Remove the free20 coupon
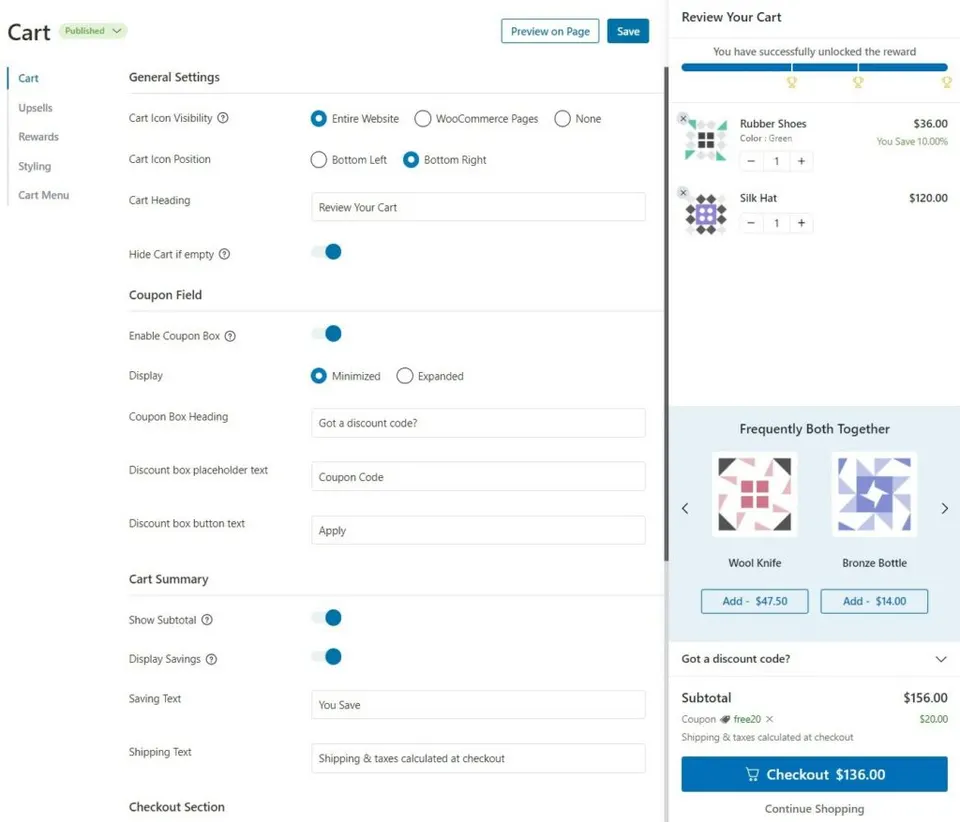 770,719
